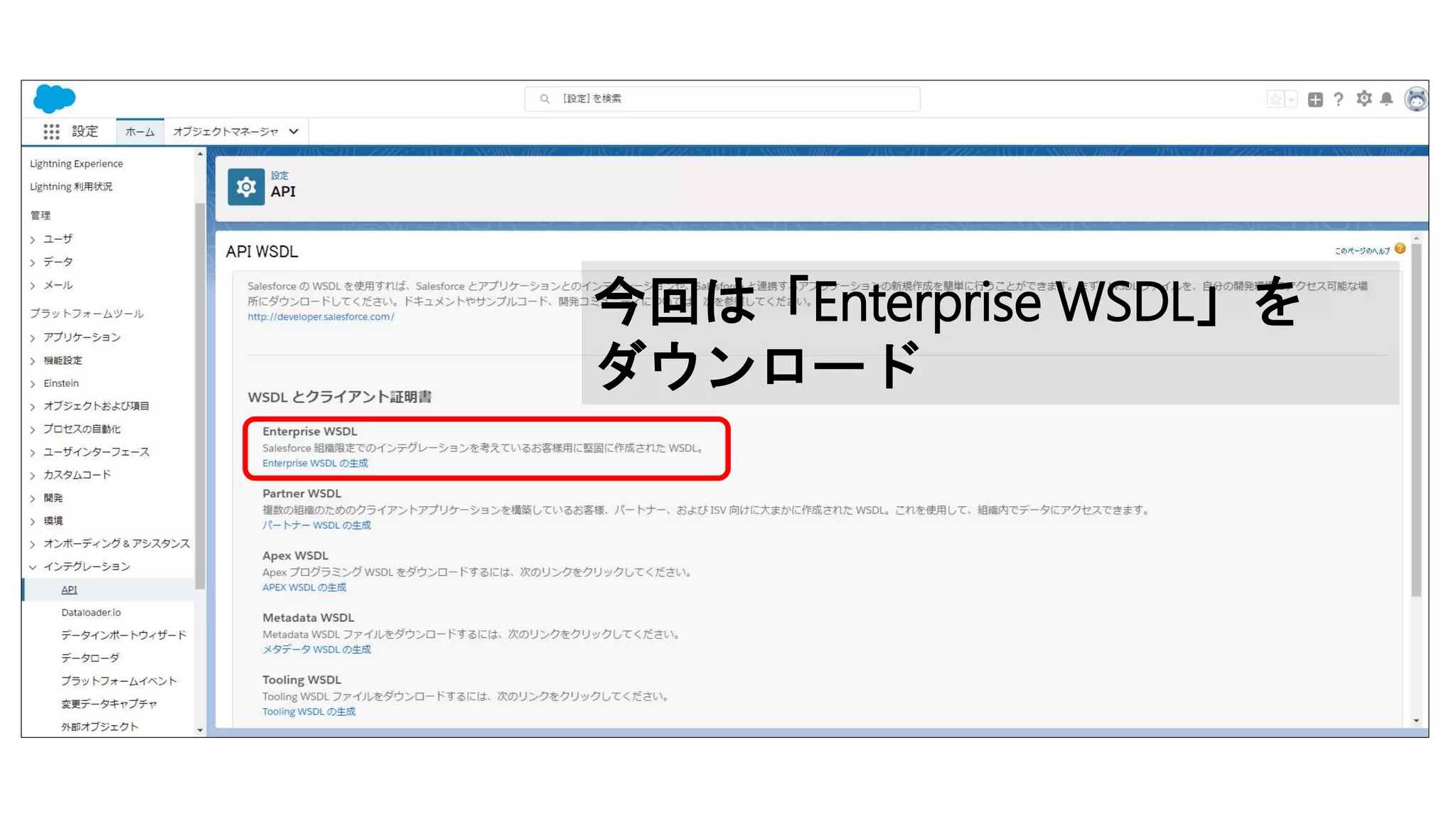Screen dimensions: 1456x819
Task: Expand the データ tree node
Action: [x=33, y=262]
